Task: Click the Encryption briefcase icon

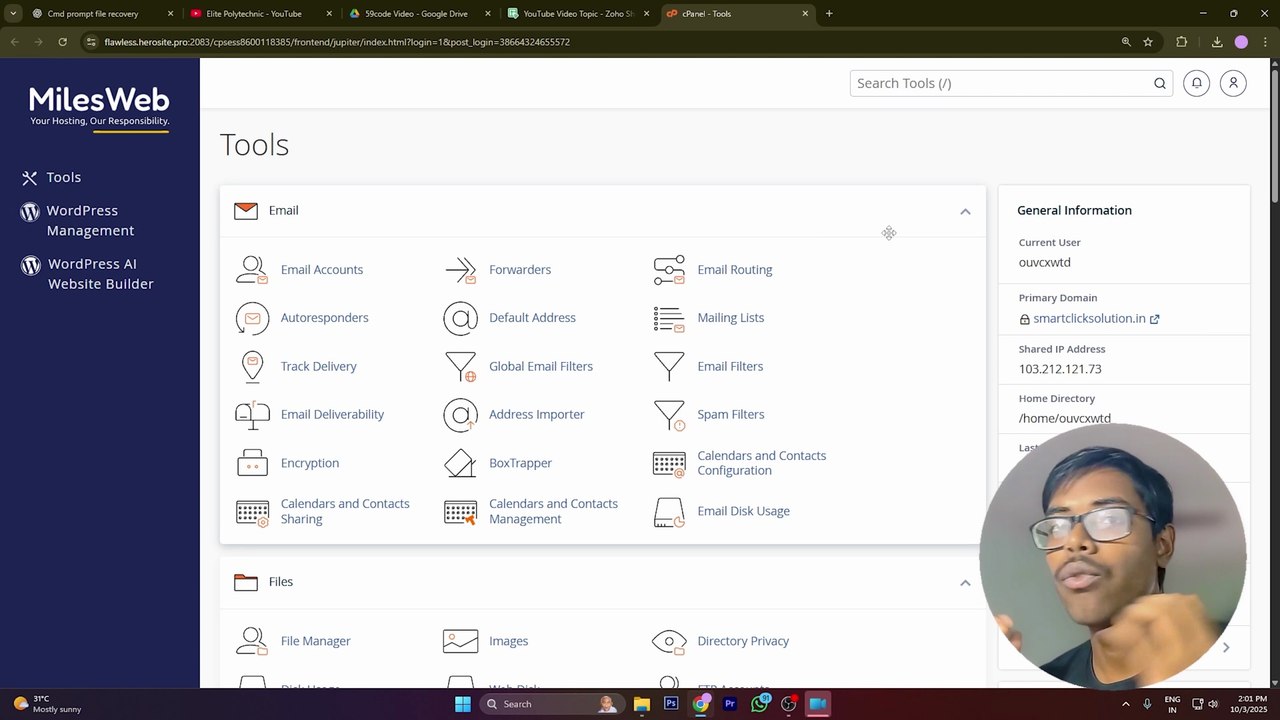Action: (252, 463)
